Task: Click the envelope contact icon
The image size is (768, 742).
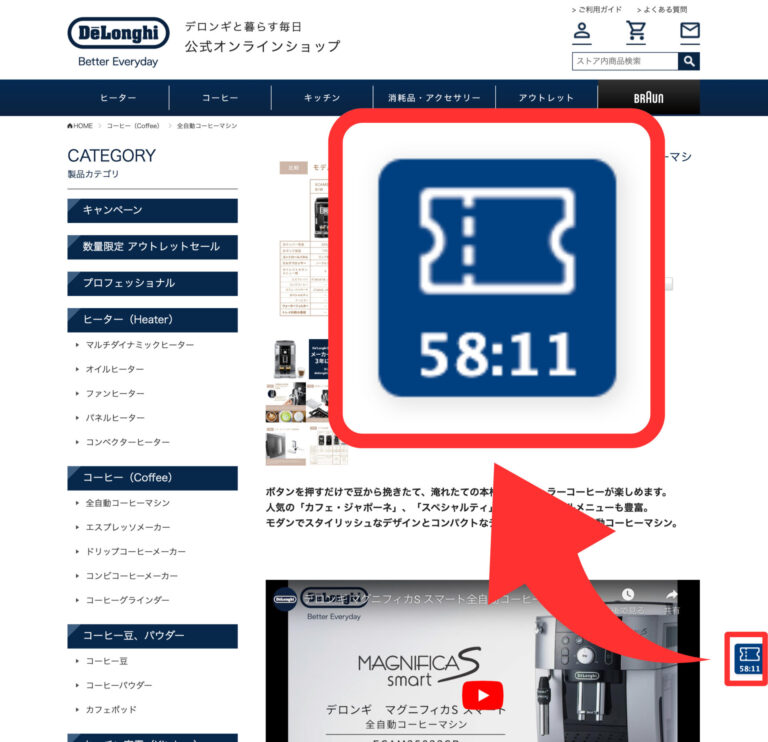Action: pos(689,32)
